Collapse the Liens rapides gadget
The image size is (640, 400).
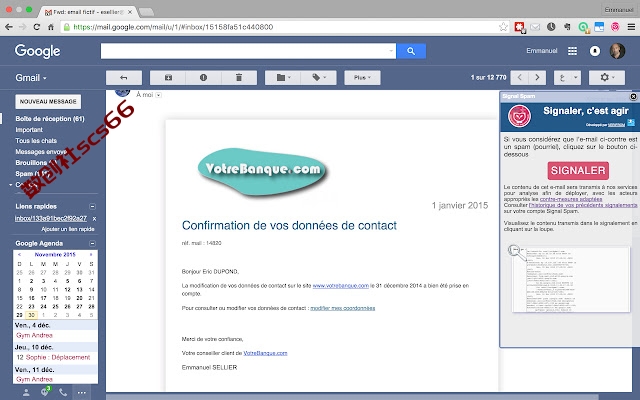pos(93,207)
